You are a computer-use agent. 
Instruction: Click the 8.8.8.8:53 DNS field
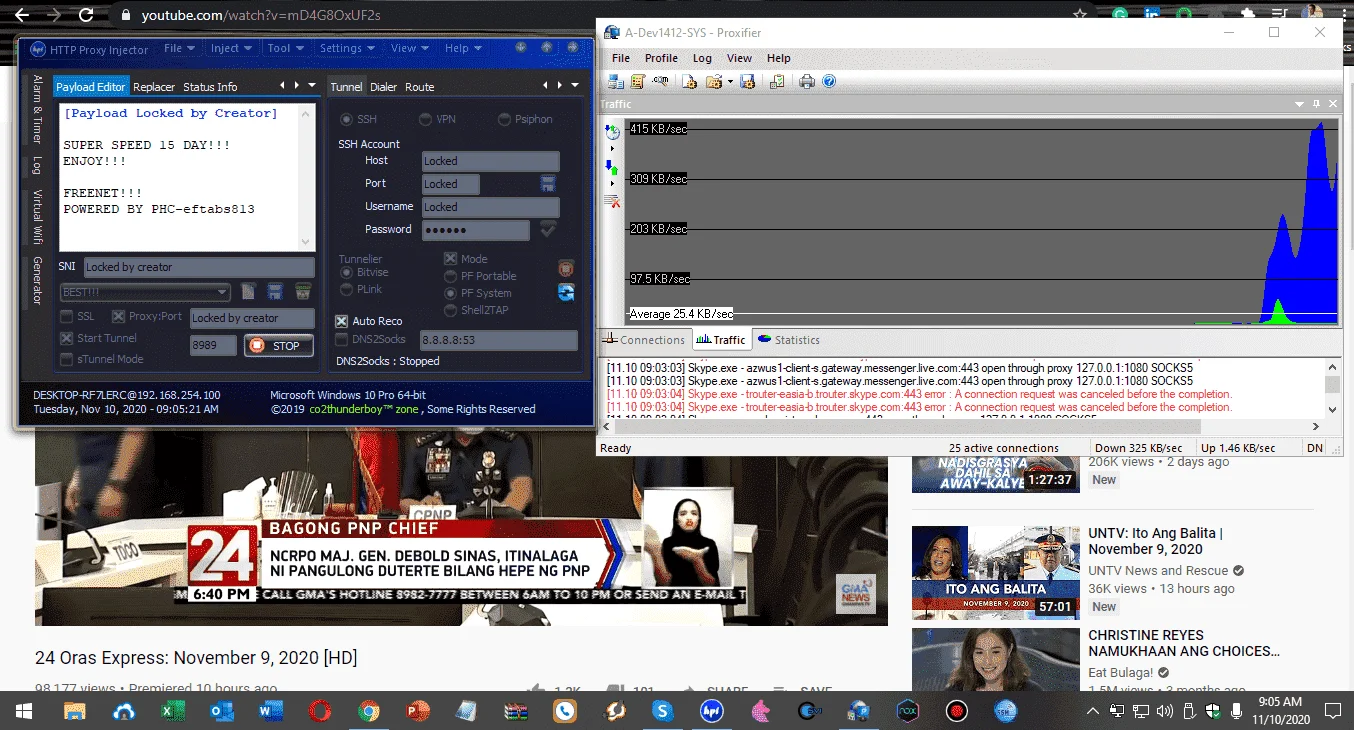pos(499,340)
